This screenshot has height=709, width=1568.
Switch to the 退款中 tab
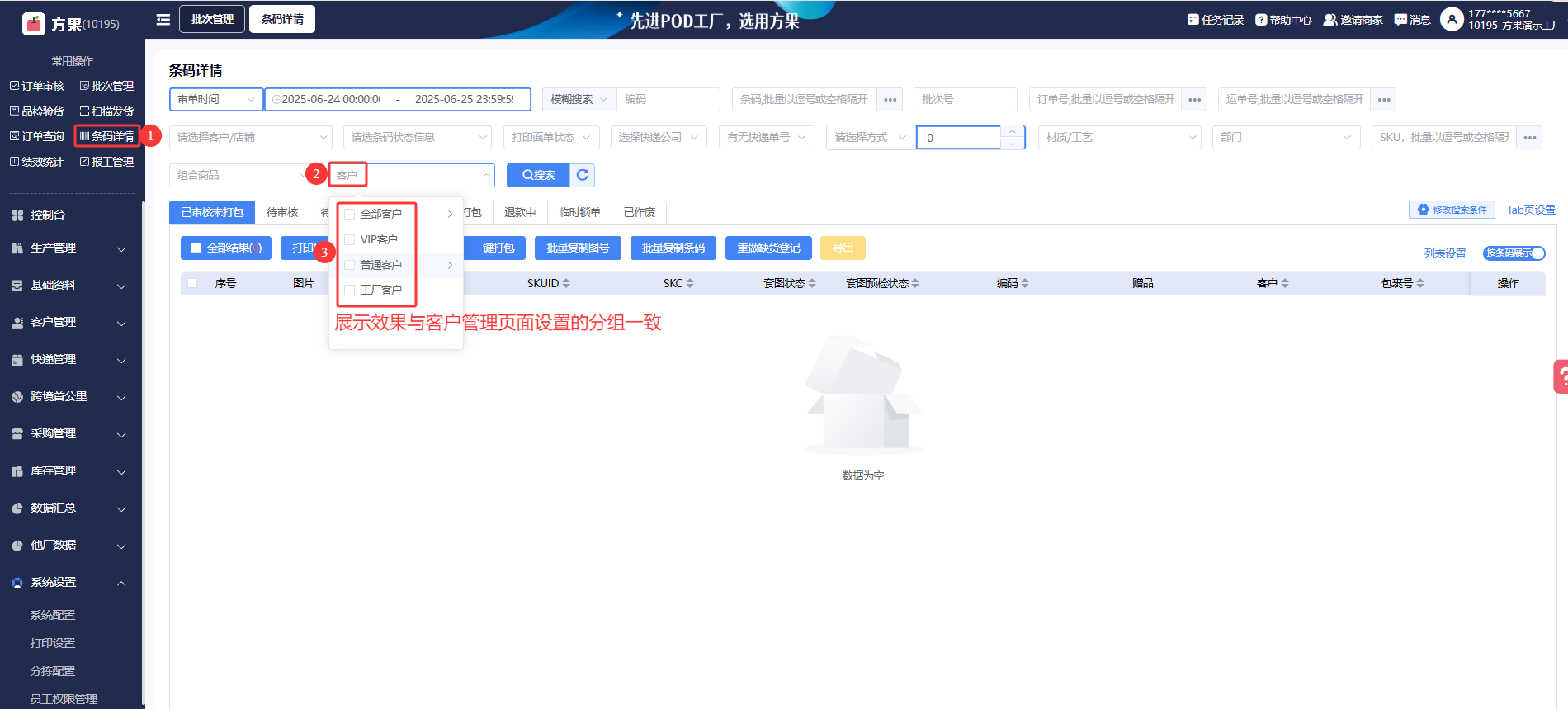pos(520,212)
